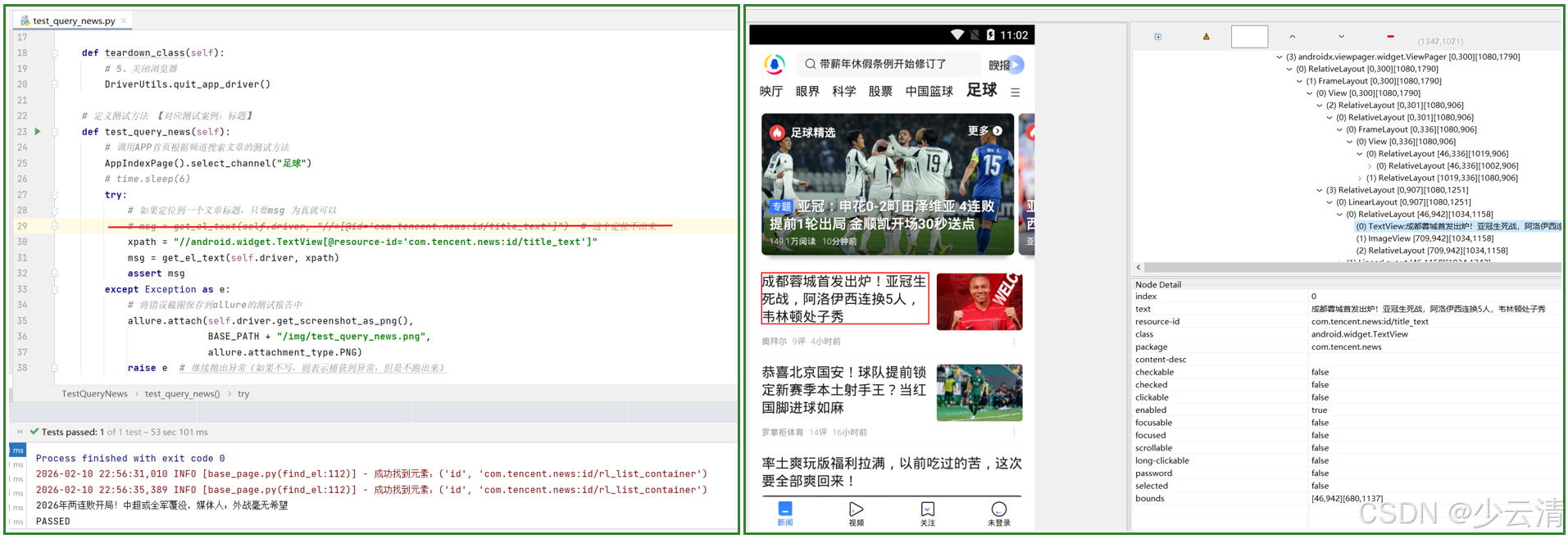Tap the 更多 arrow on football card
This screenshot has width=1568, height=539.
[997, 131]
